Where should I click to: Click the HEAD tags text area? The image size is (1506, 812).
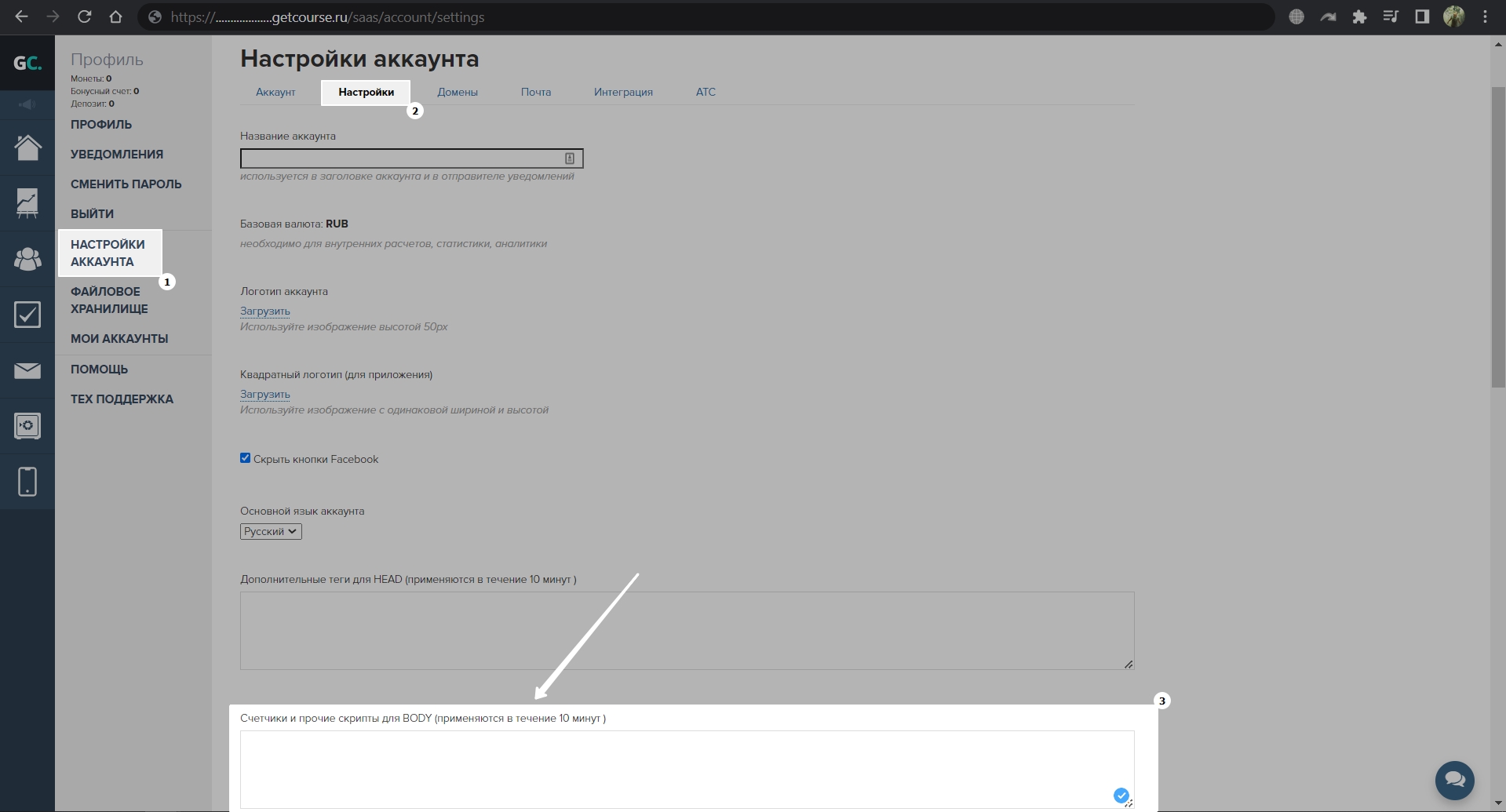coord(687,630)
